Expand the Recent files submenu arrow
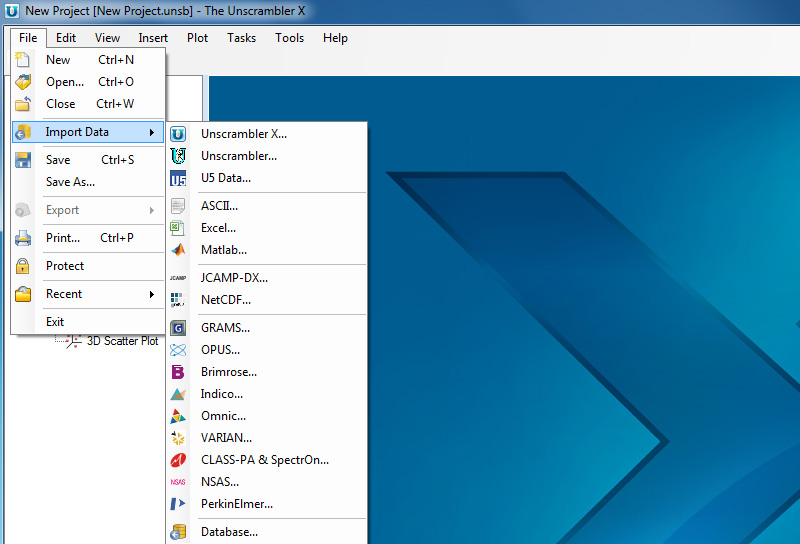The image size is (800, 544). coord(152,294)
